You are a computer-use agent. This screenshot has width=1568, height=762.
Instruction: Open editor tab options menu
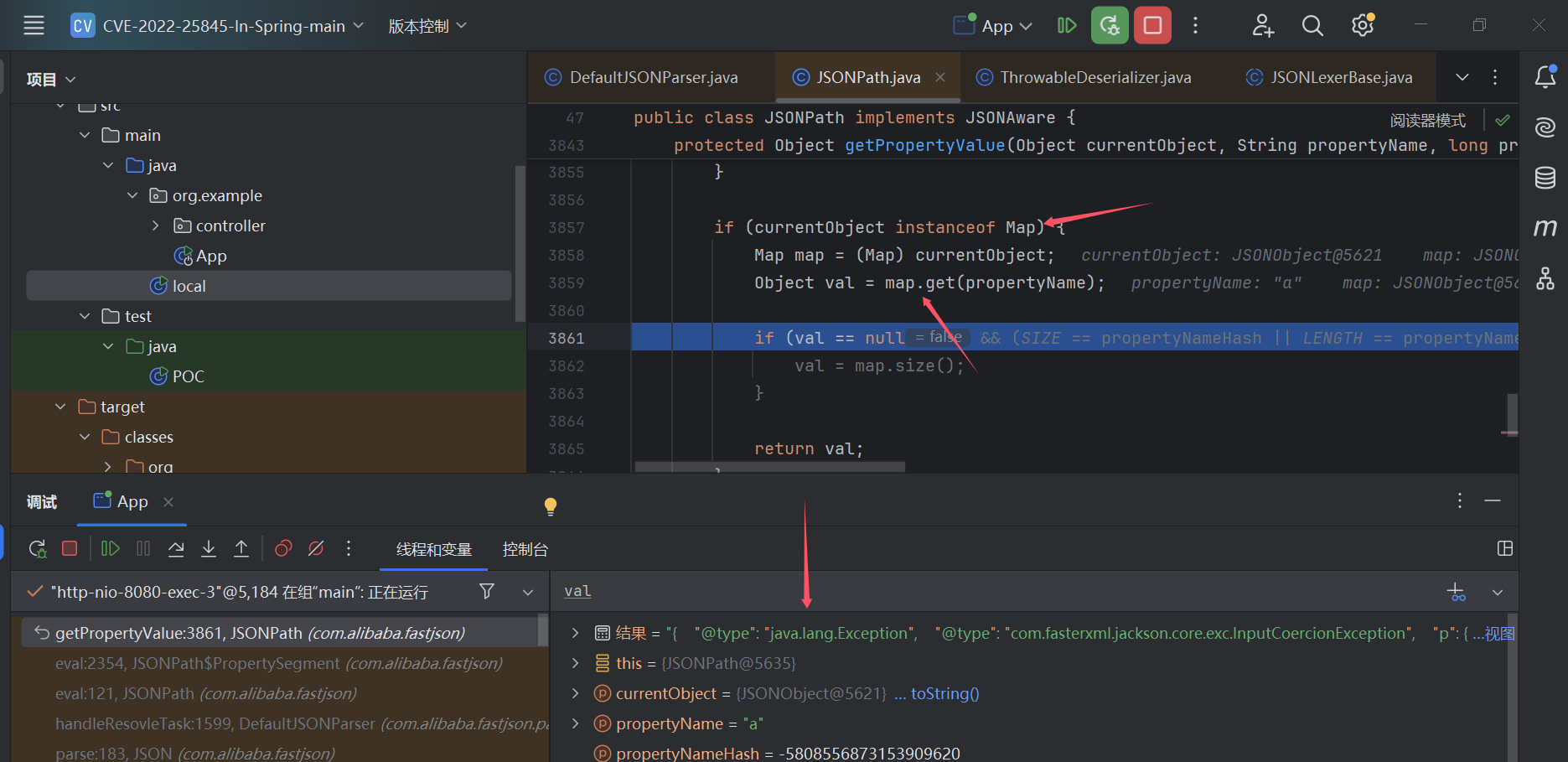coord(1495,77)
